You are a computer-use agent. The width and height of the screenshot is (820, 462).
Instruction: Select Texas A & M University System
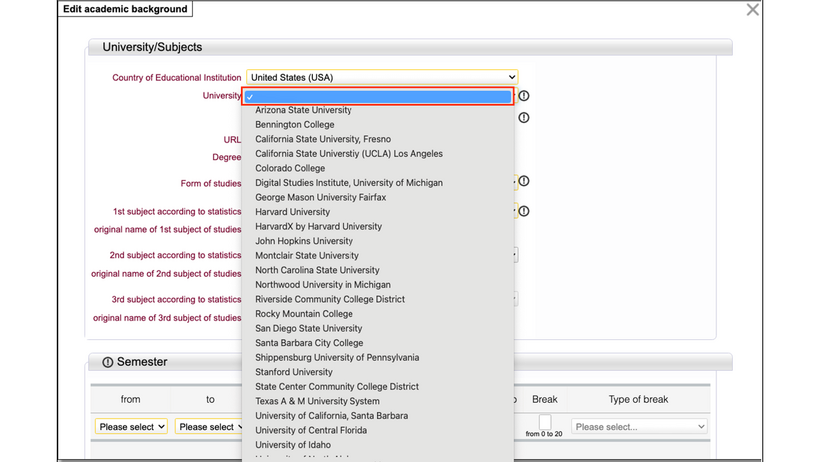(x=317, y=401)
